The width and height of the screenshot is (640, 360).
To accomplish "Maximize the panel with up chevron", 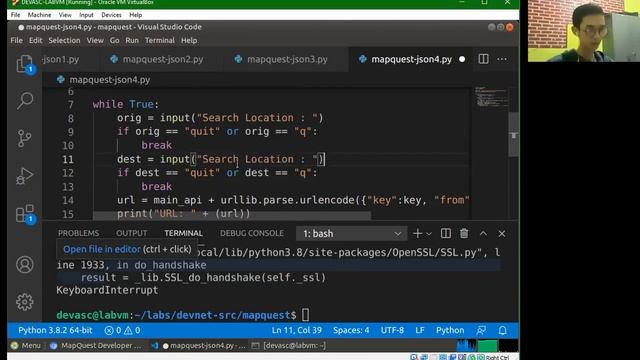I will (x=483, y=233).
